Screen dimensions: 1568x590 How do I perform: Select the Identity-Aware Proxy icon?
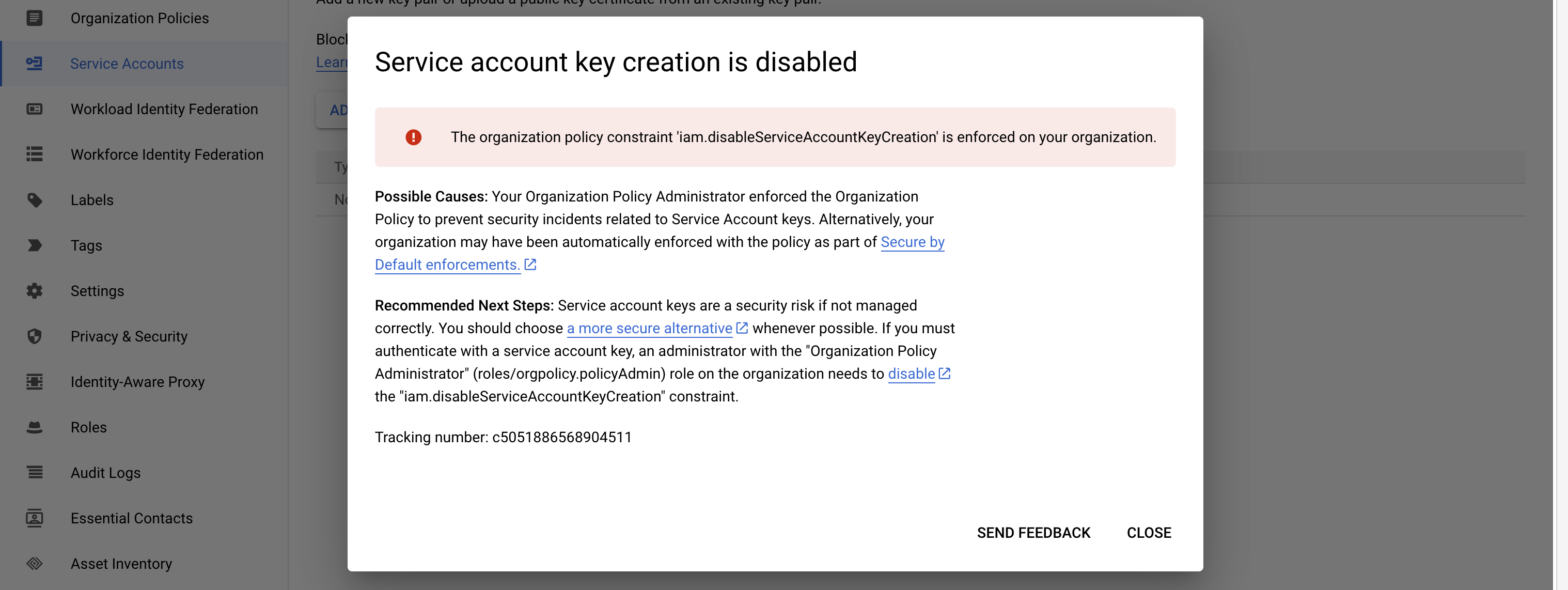point(34,382)
